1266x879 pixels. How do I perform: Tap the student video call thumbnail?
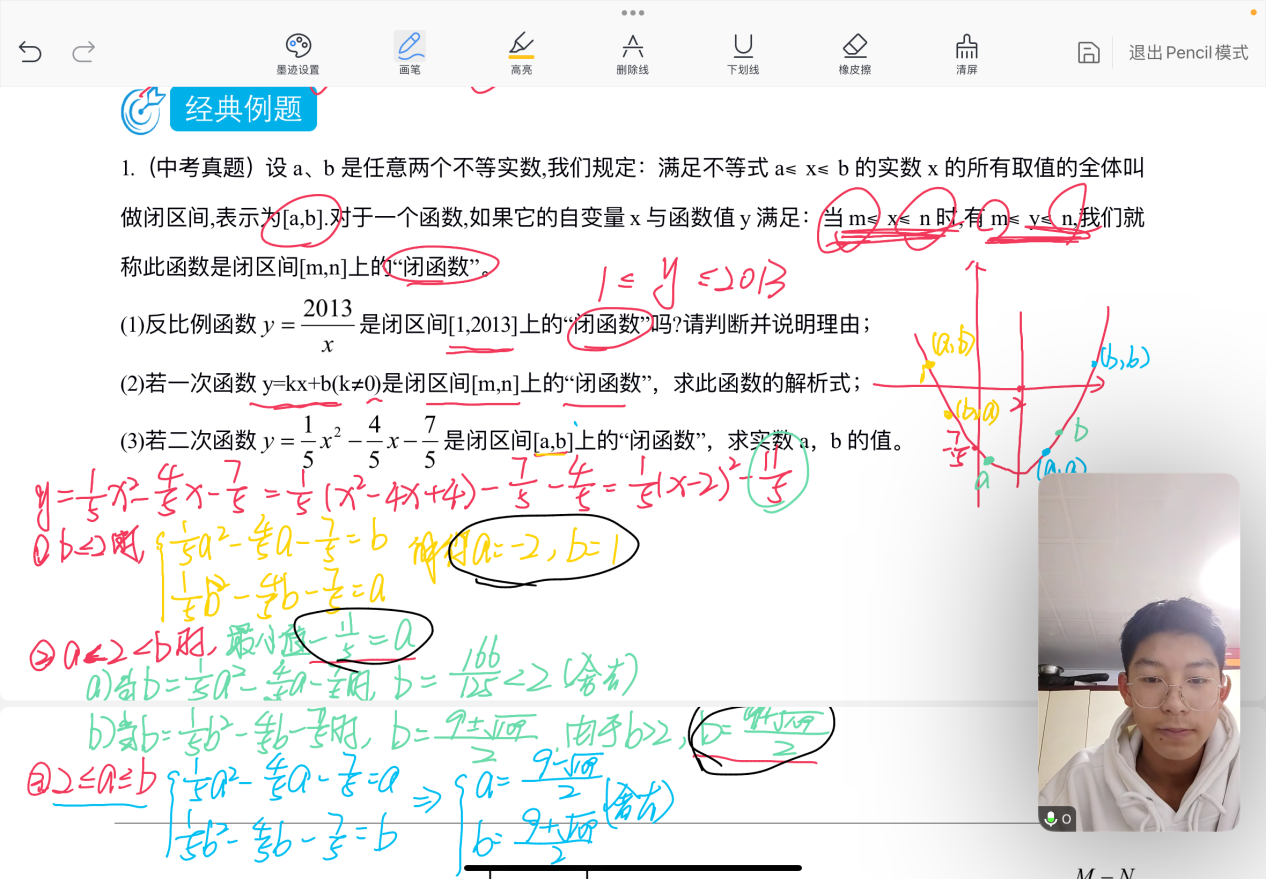(x=1138, y=651)
